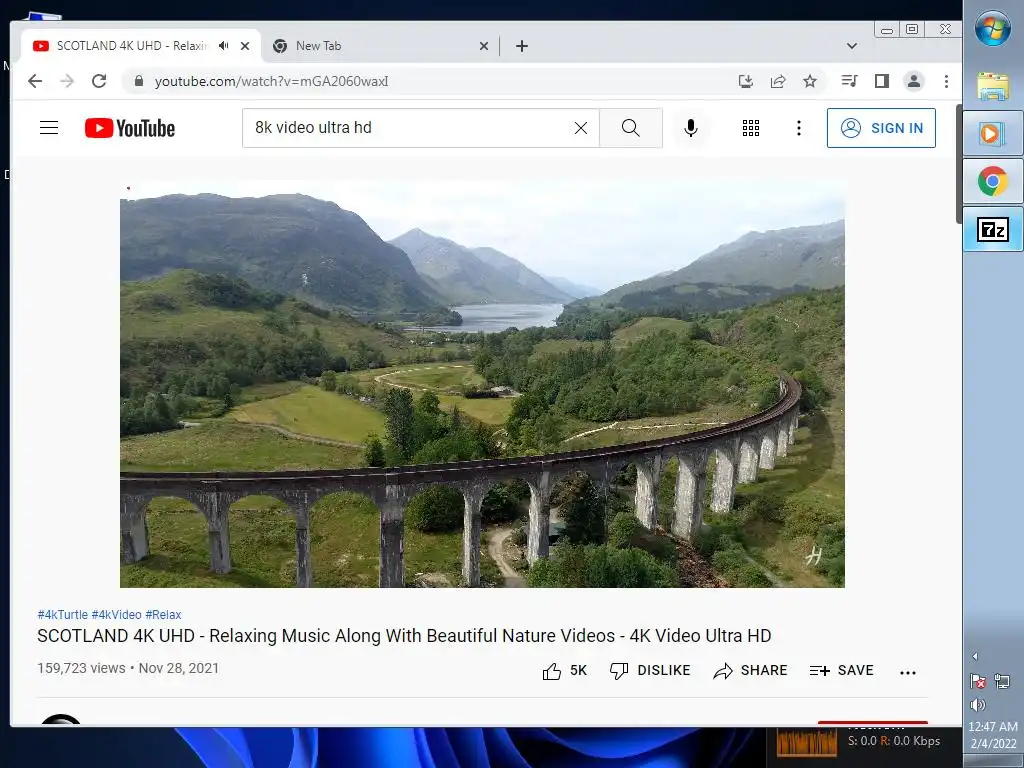Viewport: 1024px width, 768px height.
Task: Open the #4kTurtle hashtag
Action: (63, 615)
